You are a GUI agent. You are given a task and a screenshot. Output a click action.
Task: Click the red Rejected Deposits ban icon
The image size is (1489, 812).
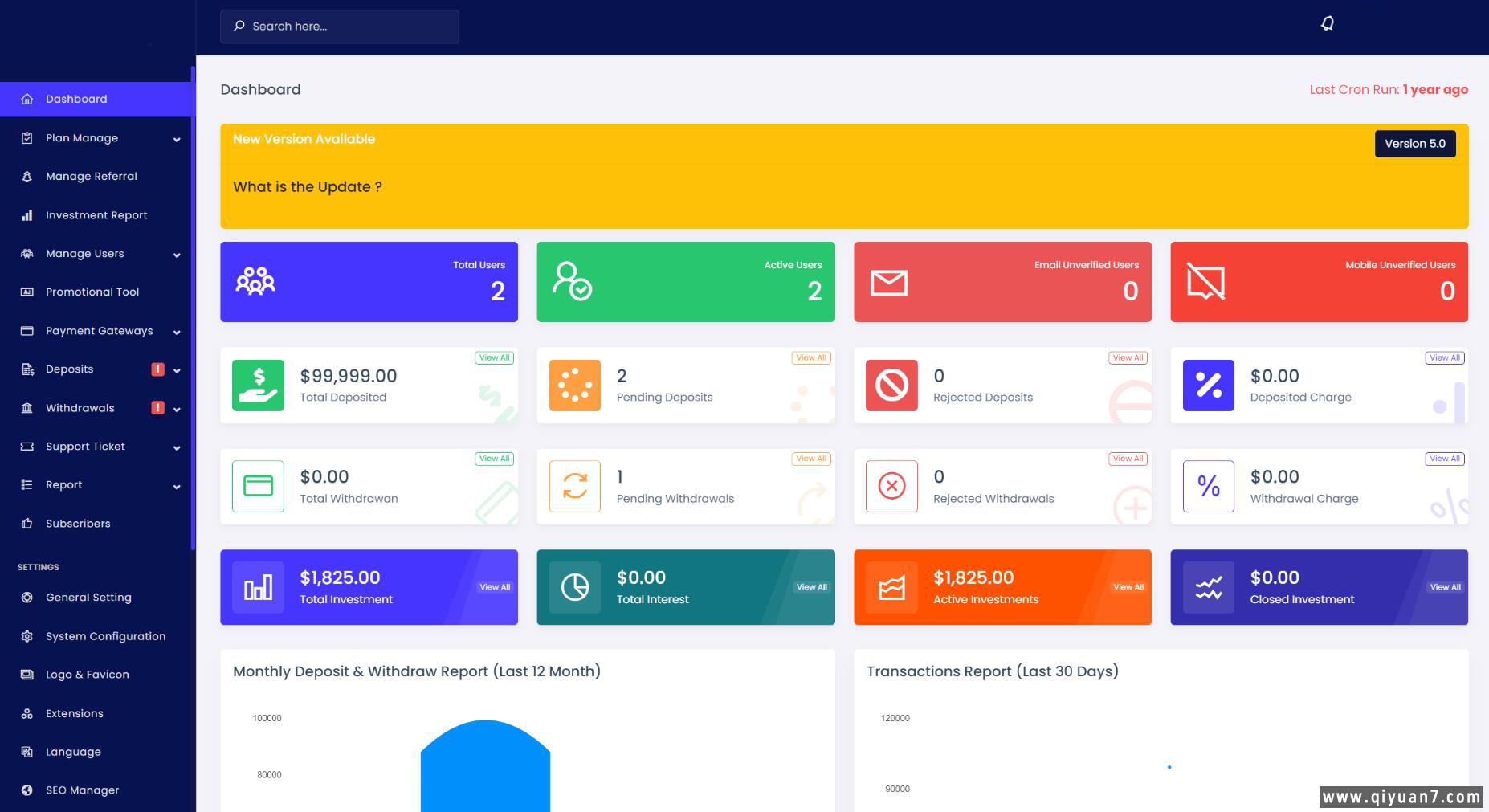pos(891,386)
